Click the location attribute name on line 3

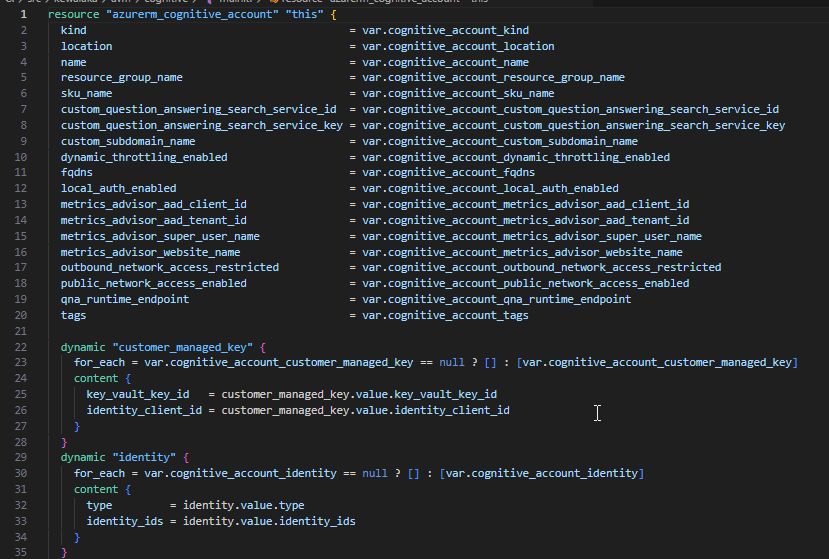point(87,46)
